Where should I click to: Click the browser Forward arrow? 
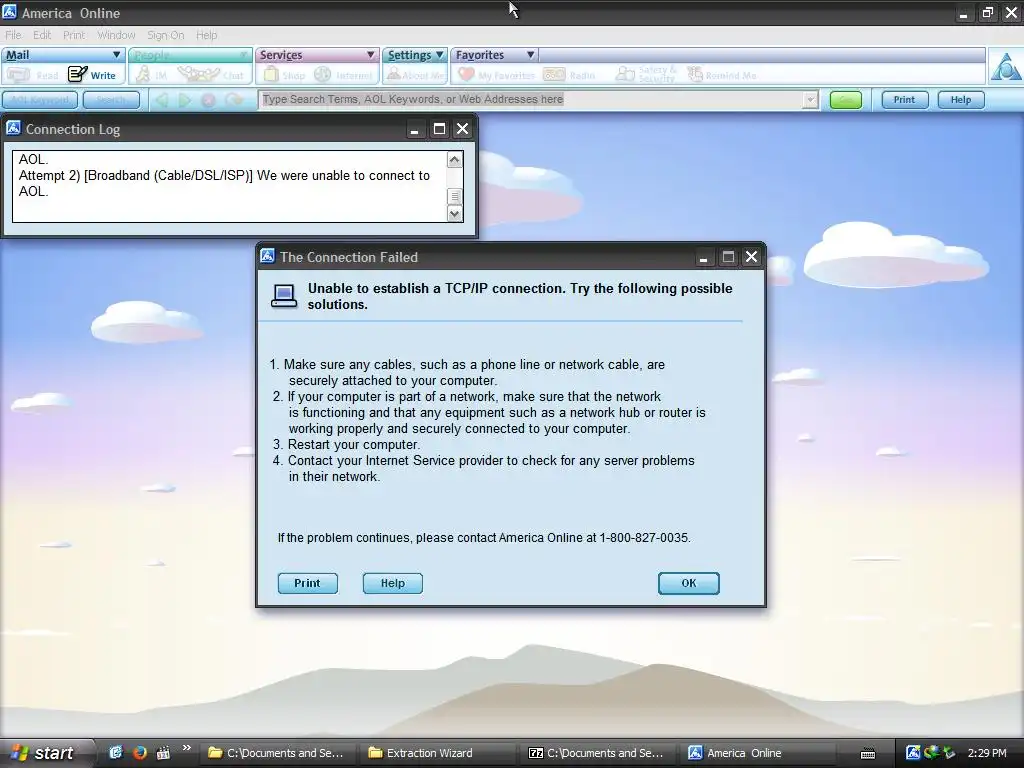(185, 100)
